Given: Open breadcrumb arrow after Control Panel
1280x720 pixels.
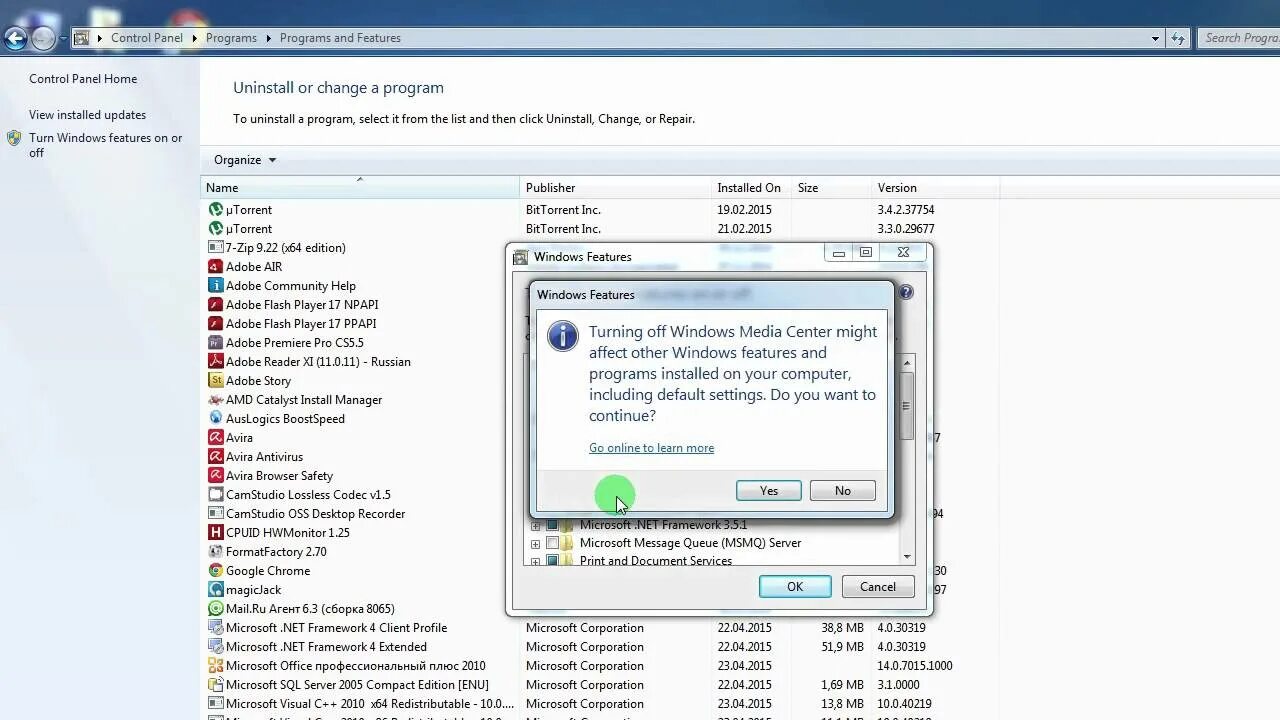Looking at the screenshot, I should [194, 38].
